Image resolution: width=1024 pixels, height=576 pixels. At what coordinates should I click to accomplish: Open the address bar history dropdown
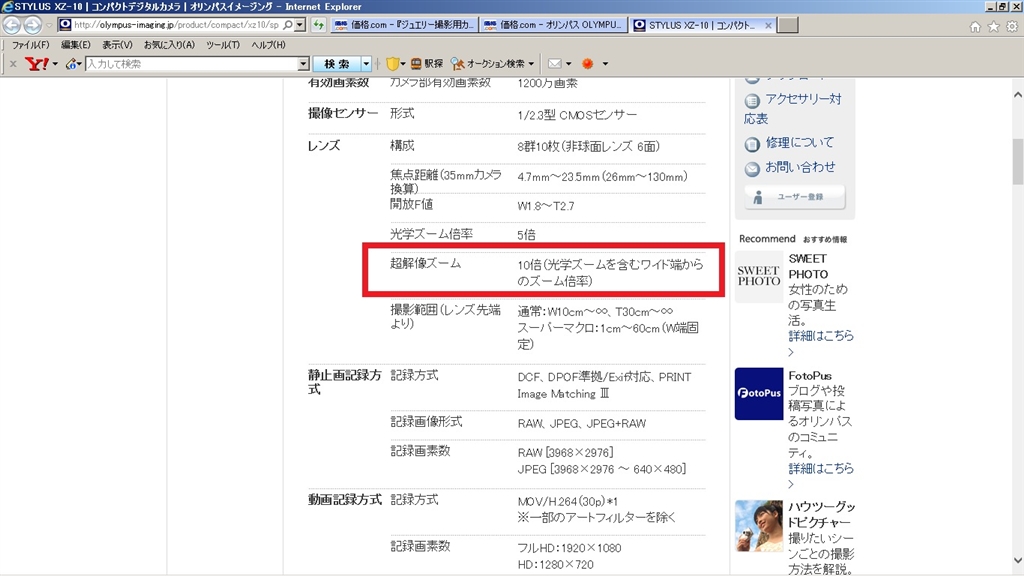pyautogui.click(x=300, y=25)
